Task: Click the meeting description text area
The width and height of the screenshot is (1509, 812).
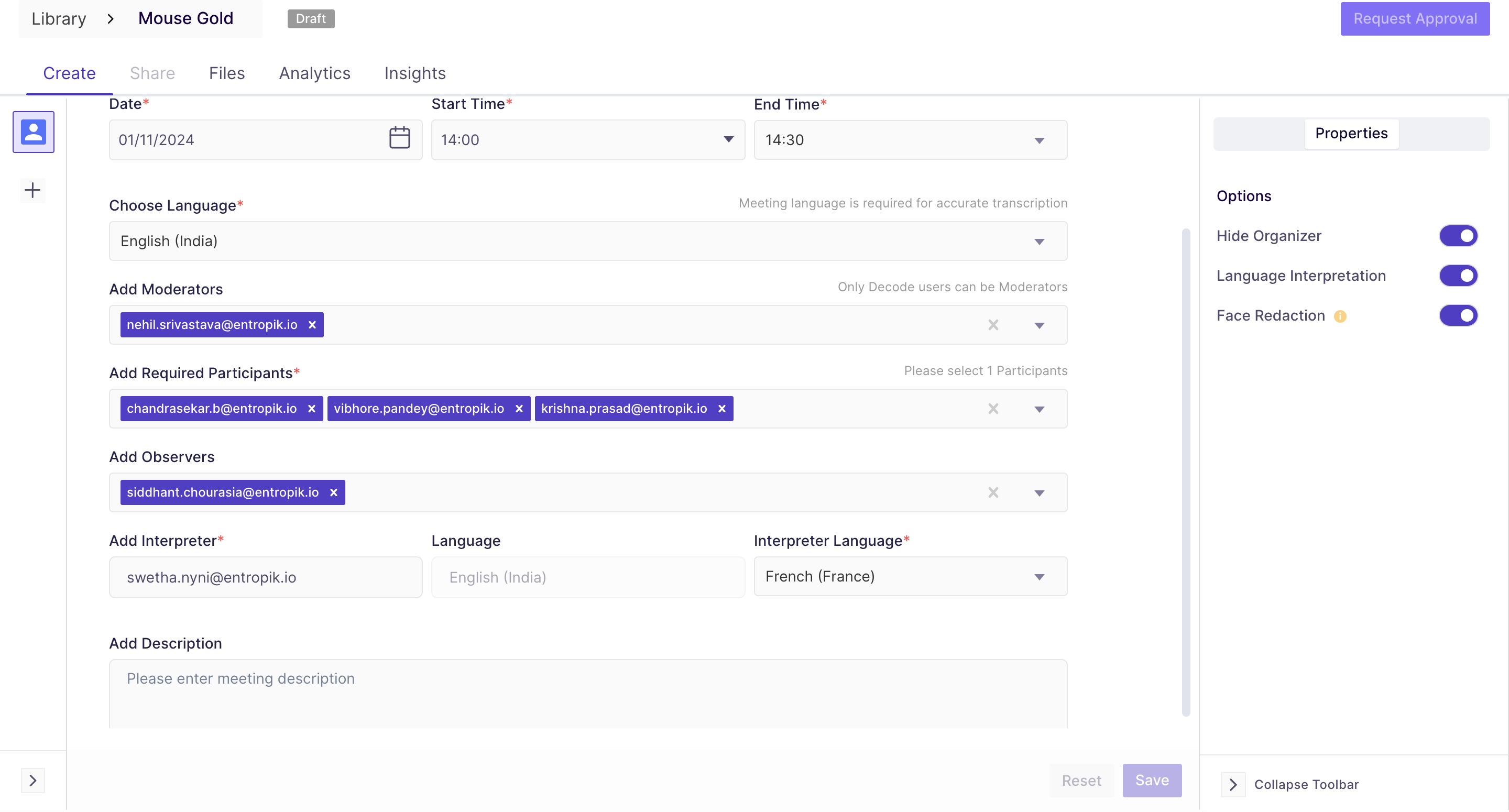Action: click(588, 694)
